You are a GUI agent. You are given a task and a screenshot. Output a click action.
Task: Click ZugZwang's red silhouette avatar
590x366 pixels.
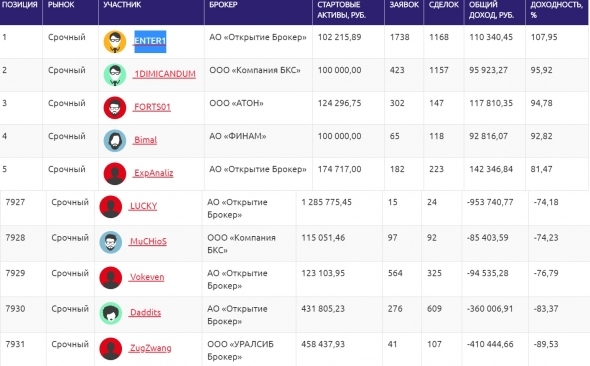point(111,349)
